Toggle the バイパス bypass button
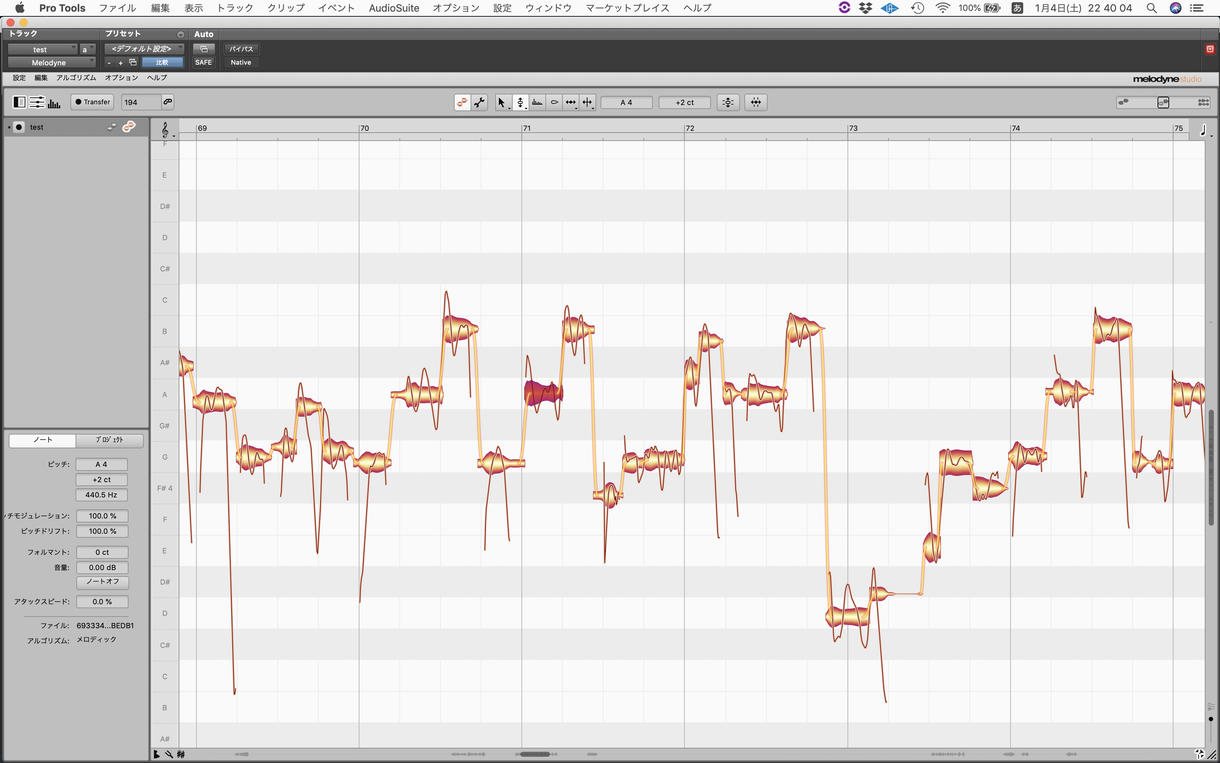This screenshot has height=763, width=1220. pos(241,48)
